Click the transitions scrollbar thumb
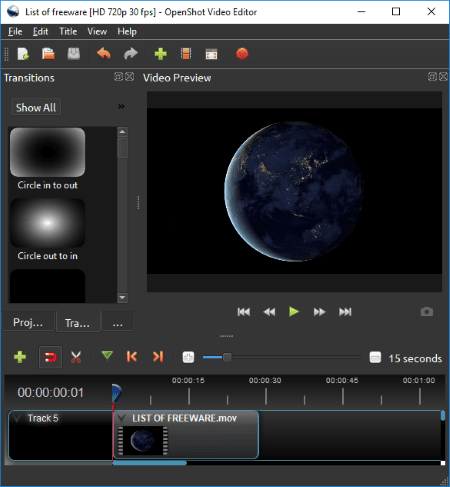The image size is (450, 487). (x=123, y=148)
